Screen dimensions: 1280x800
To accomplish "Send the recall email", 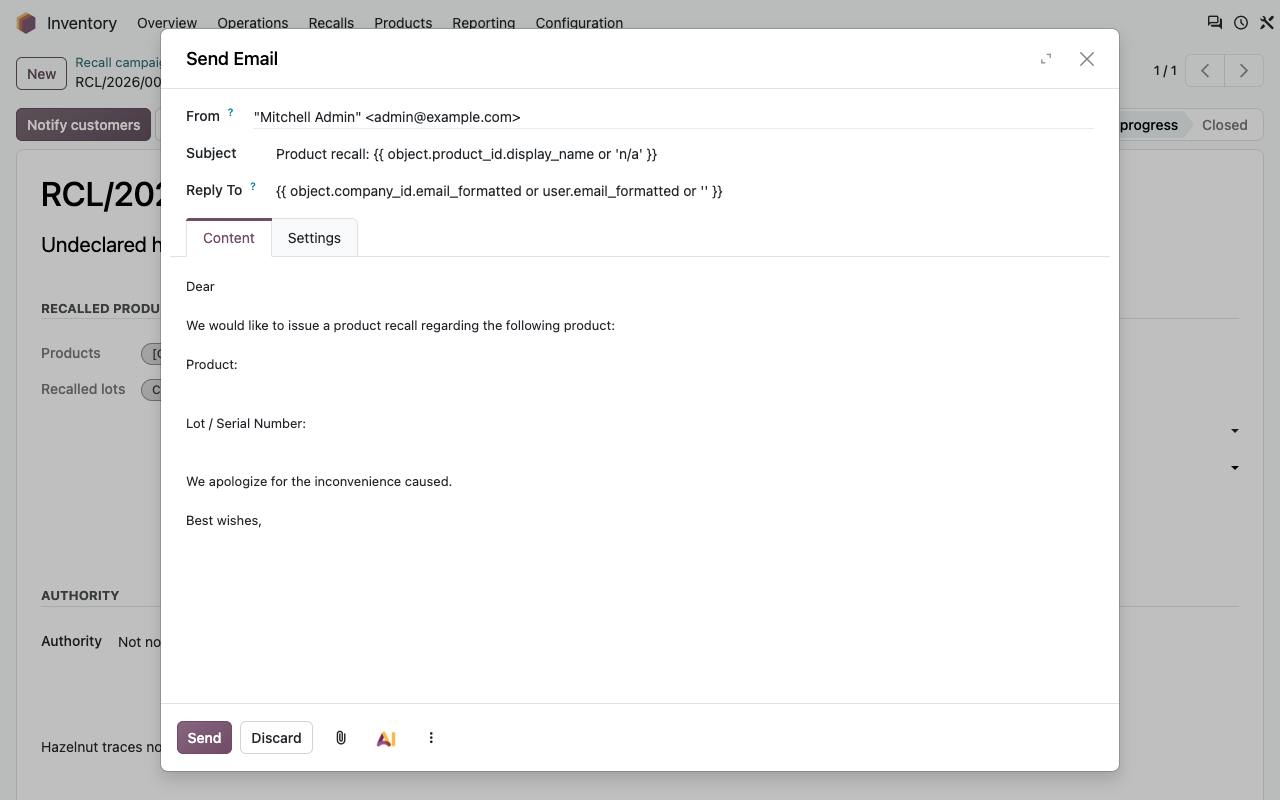I will (x=204, y=738).
